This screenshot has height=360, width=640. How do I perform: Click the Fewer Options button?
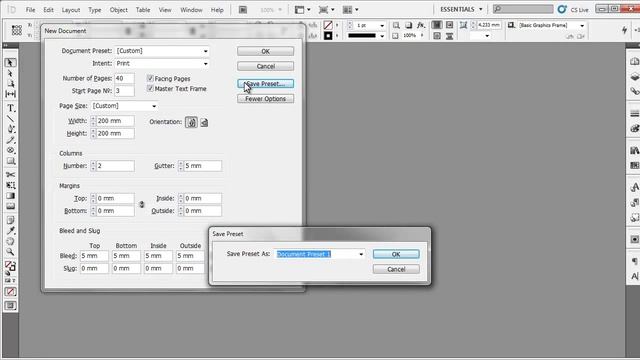(x=265, y=99)
